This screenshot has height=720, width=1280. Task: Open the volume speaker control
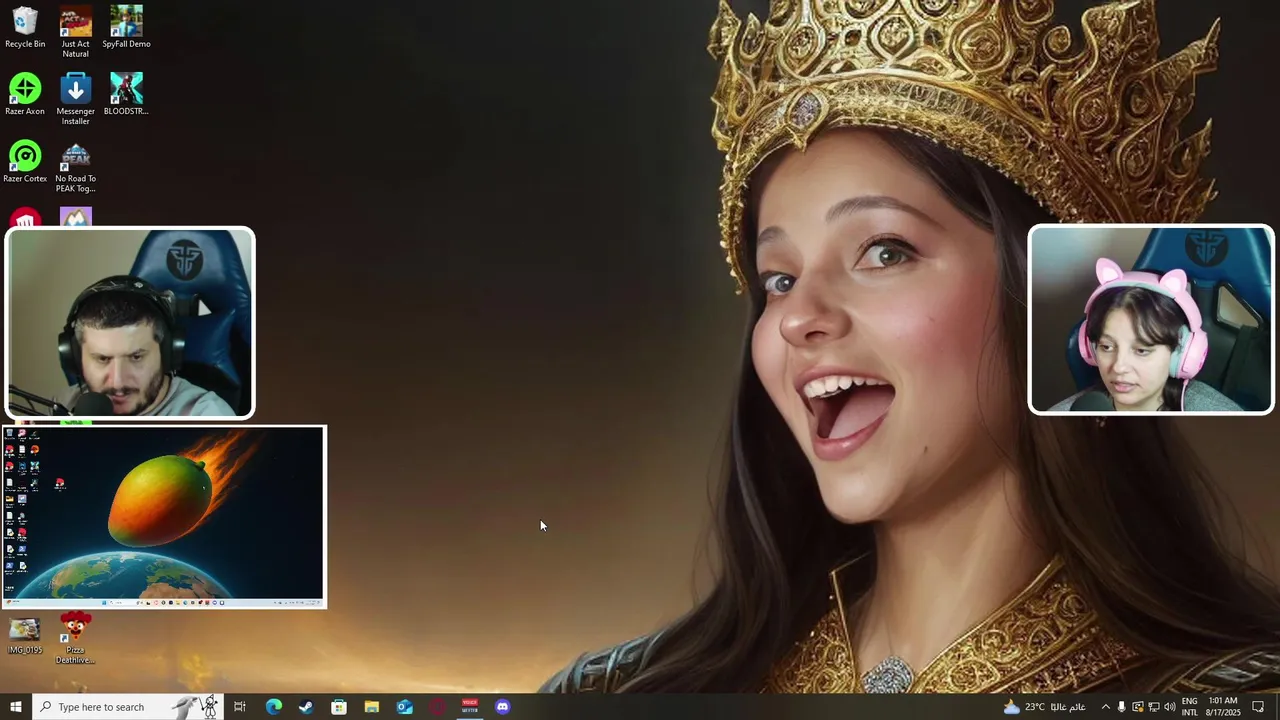1169,707
